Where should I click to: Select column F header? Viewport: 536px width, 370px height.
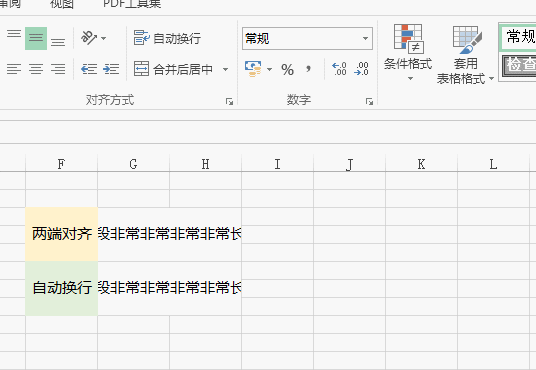point(62,164)
